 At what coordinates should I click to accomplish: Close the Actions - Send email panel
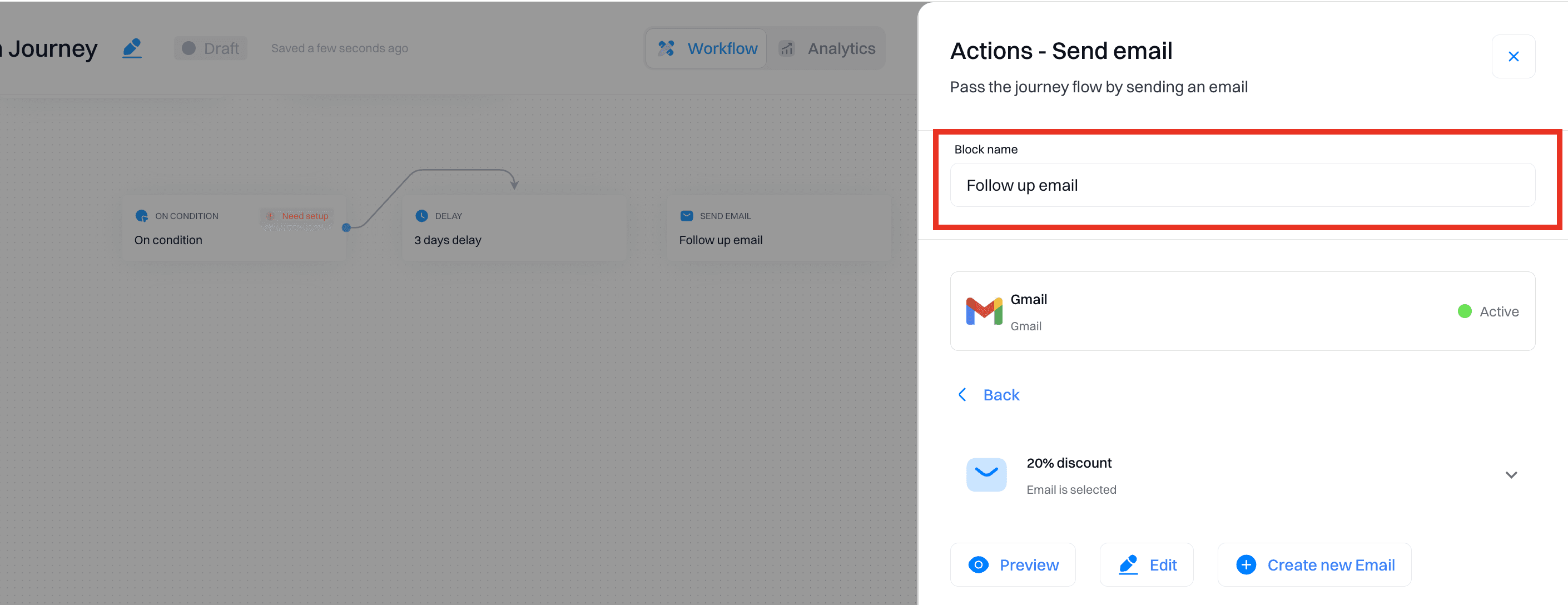pyautogui.click(x=1514, y=56)
